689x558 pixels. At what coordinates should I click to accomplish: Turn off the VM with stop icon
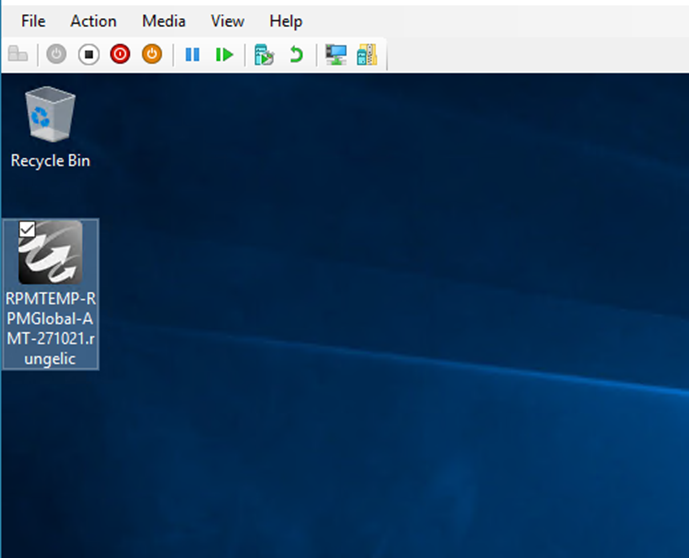[88, 54]
